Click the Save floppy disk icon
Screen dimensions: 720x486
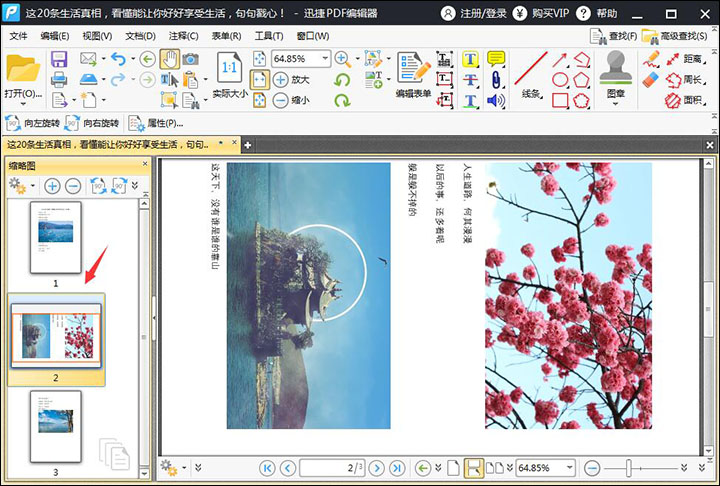point(59,59)
